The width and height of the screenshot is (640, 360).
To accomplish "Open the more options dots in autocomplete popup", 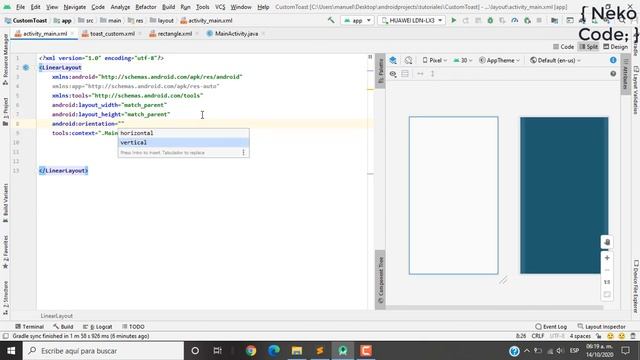I will [243, 152].
